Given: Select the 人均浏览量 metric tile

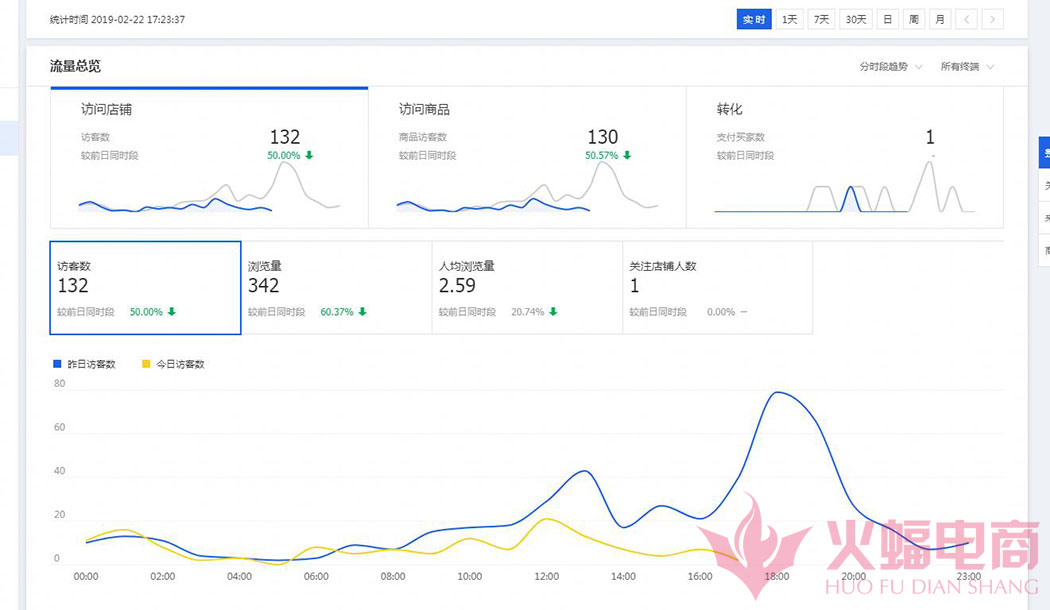Looking at the screenshot, I should click(x=526, y=287).
